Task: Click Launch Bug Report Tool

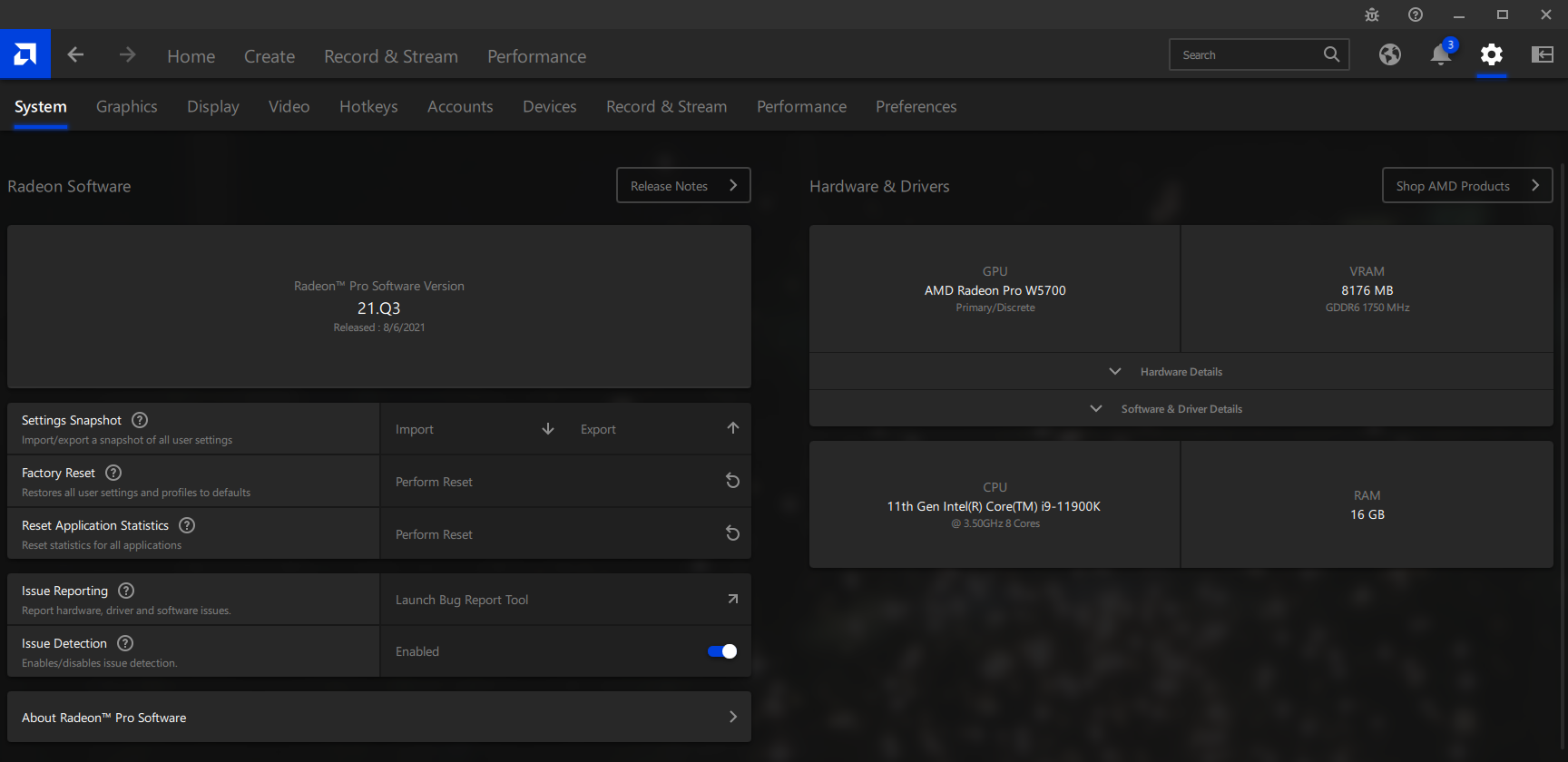Action: (x=566, y=600)
